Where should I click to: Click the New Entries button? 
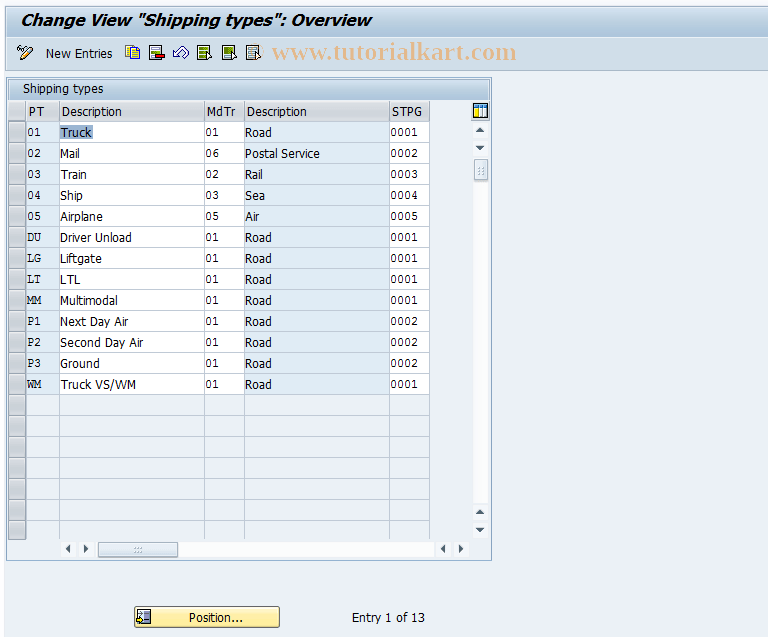[79, 53]
